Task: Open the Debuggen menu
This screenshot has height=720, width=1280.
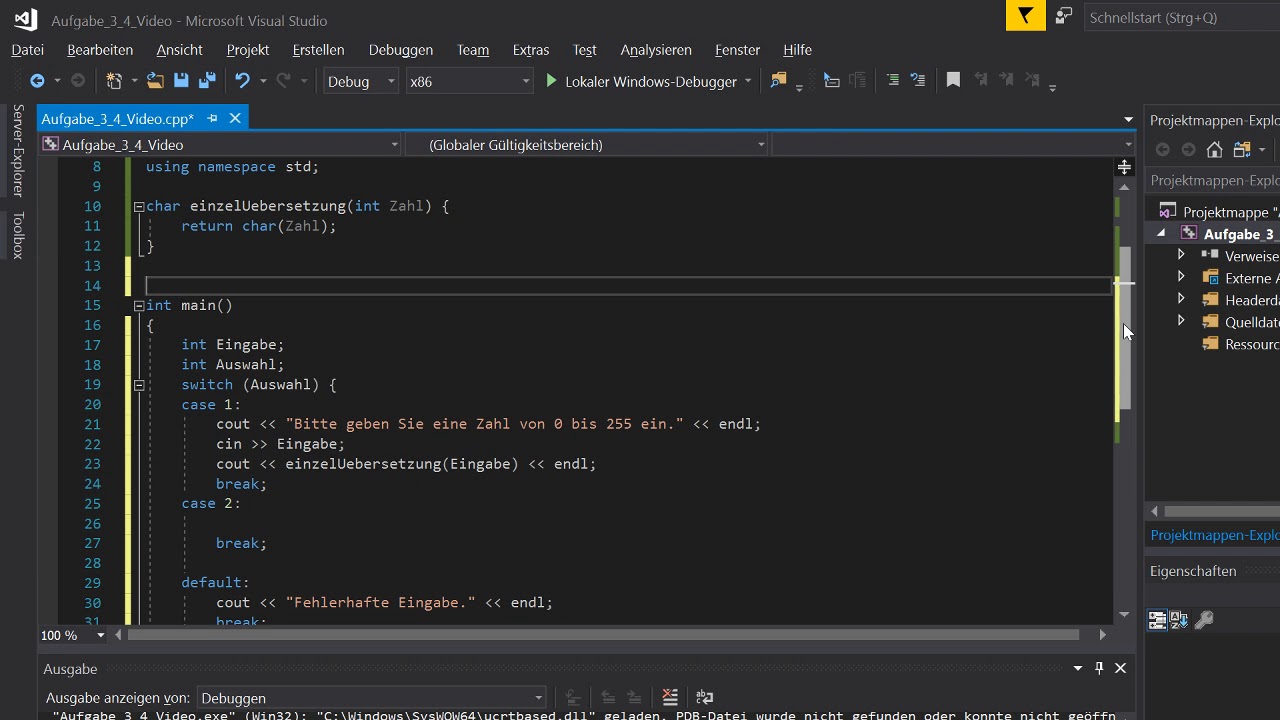Action: point(401,49)
